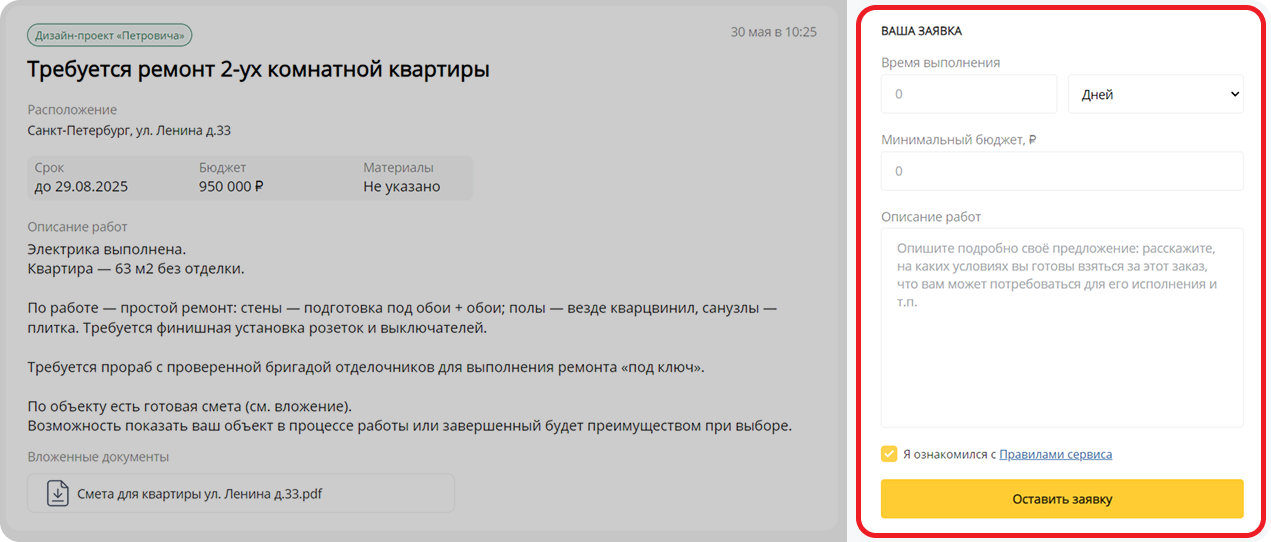This screenshot has width=1271, height=542.
Task: Click the Дизайн-проект «Петровича» tag
Action: (110, 35)
